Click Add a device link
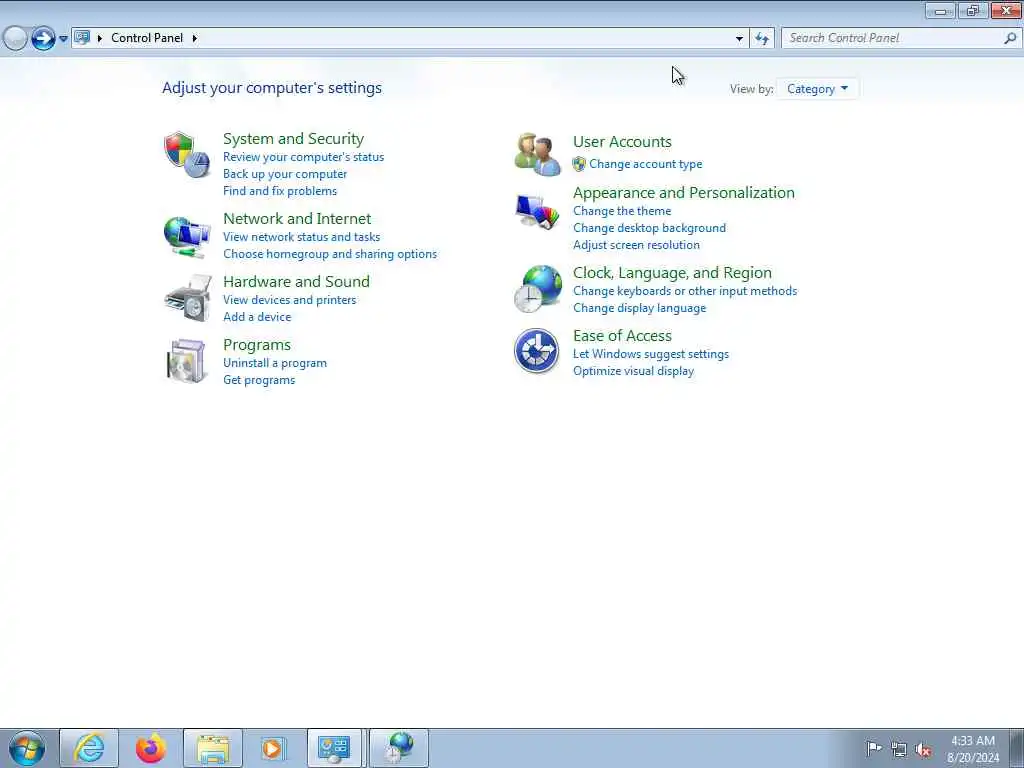This screenshot has width=1024, height=768. tap(257, 317)
